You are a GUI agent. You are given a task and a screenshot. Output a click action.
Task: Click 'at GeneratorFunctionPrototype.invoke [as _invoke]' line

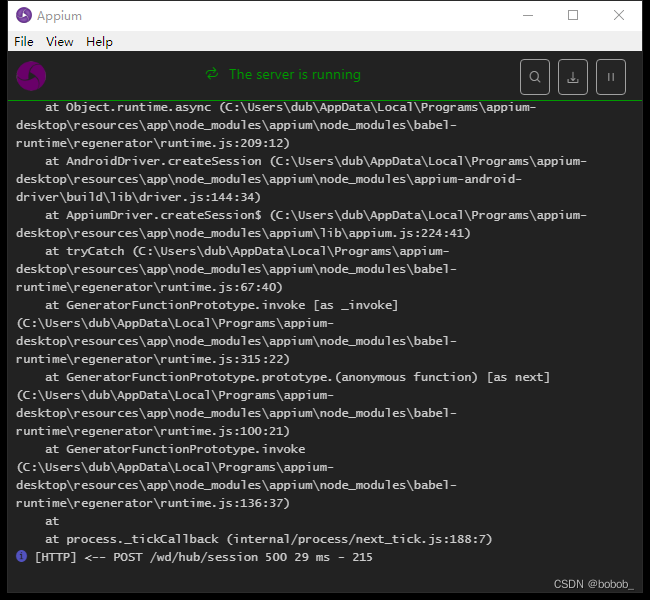(221, 305)
